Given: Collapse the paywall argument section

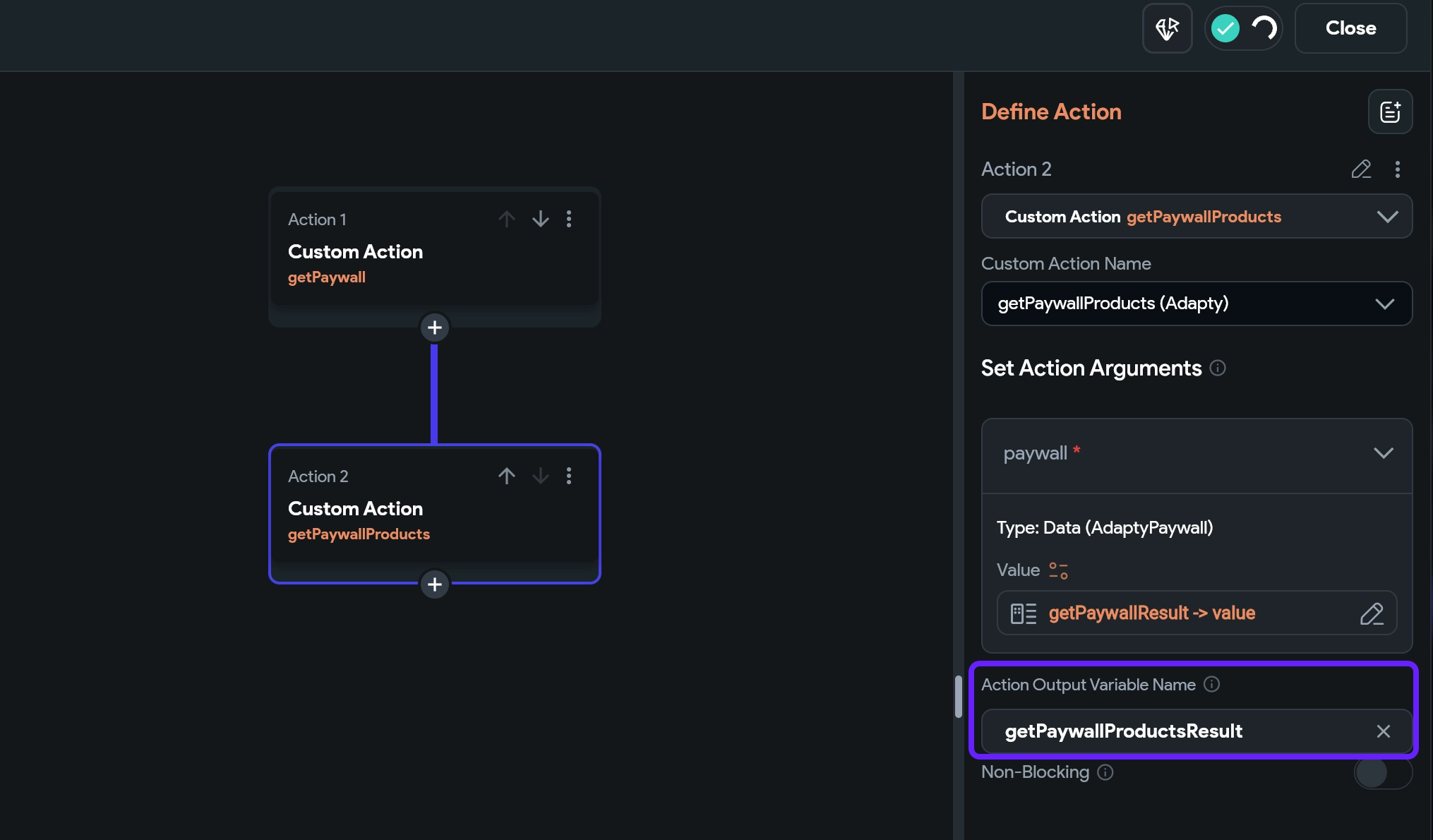Looking at the screenshot, I should [1383, 453].
